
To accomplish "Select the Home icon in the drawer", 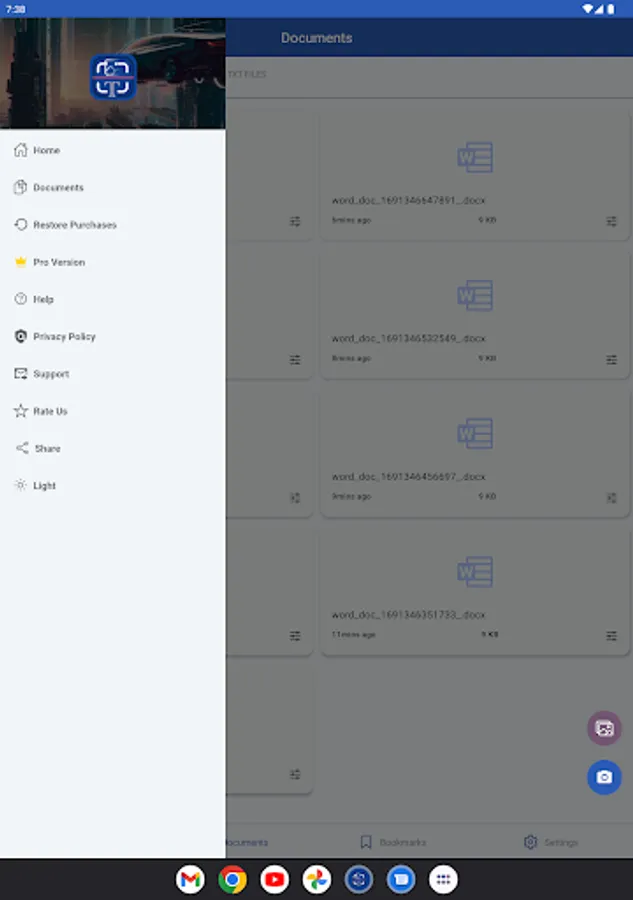I will coord(21,150).
